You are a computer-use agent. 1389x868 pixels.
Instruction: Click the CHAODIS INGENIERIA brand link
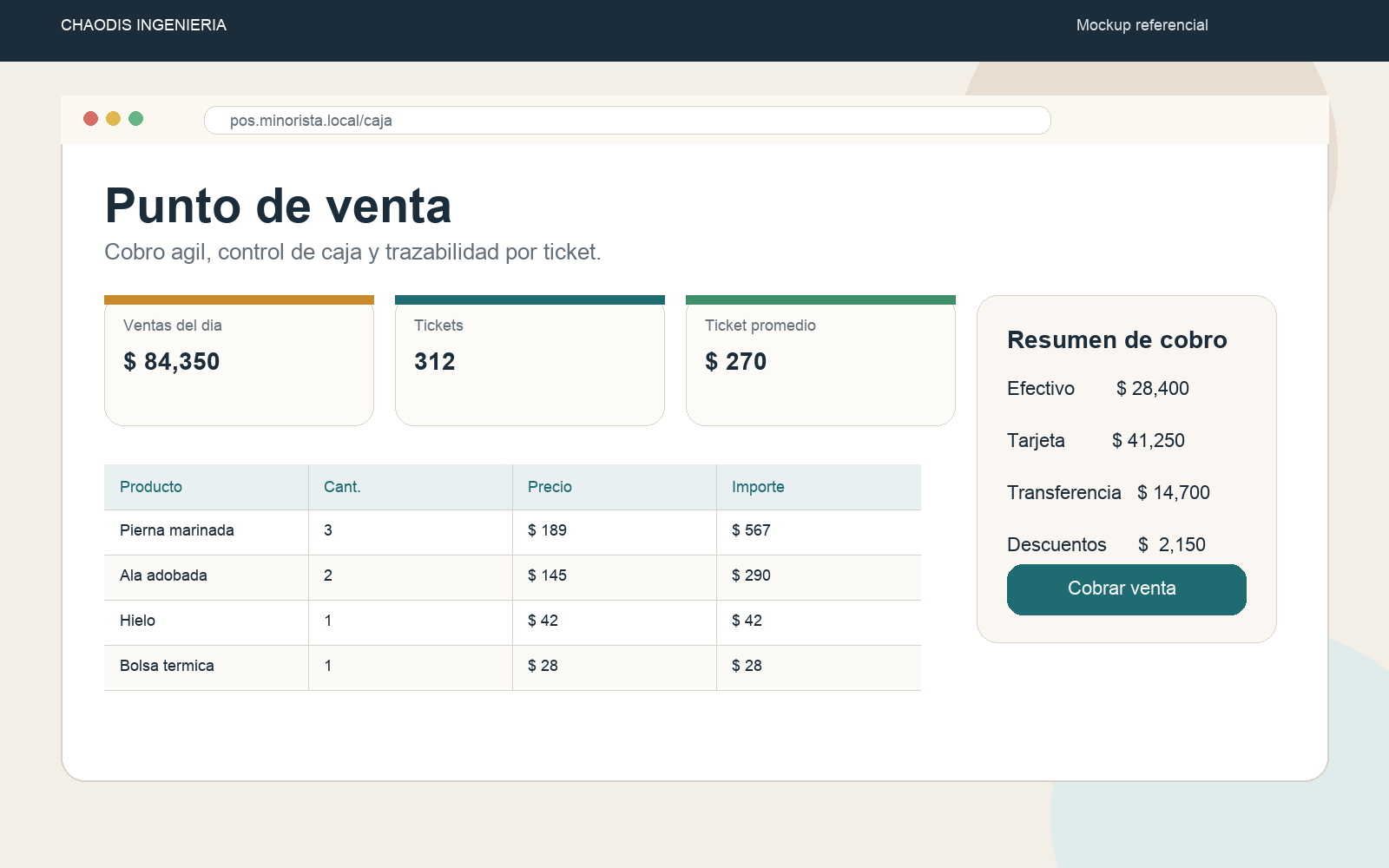pyautogui.click(x=143, y=25)
